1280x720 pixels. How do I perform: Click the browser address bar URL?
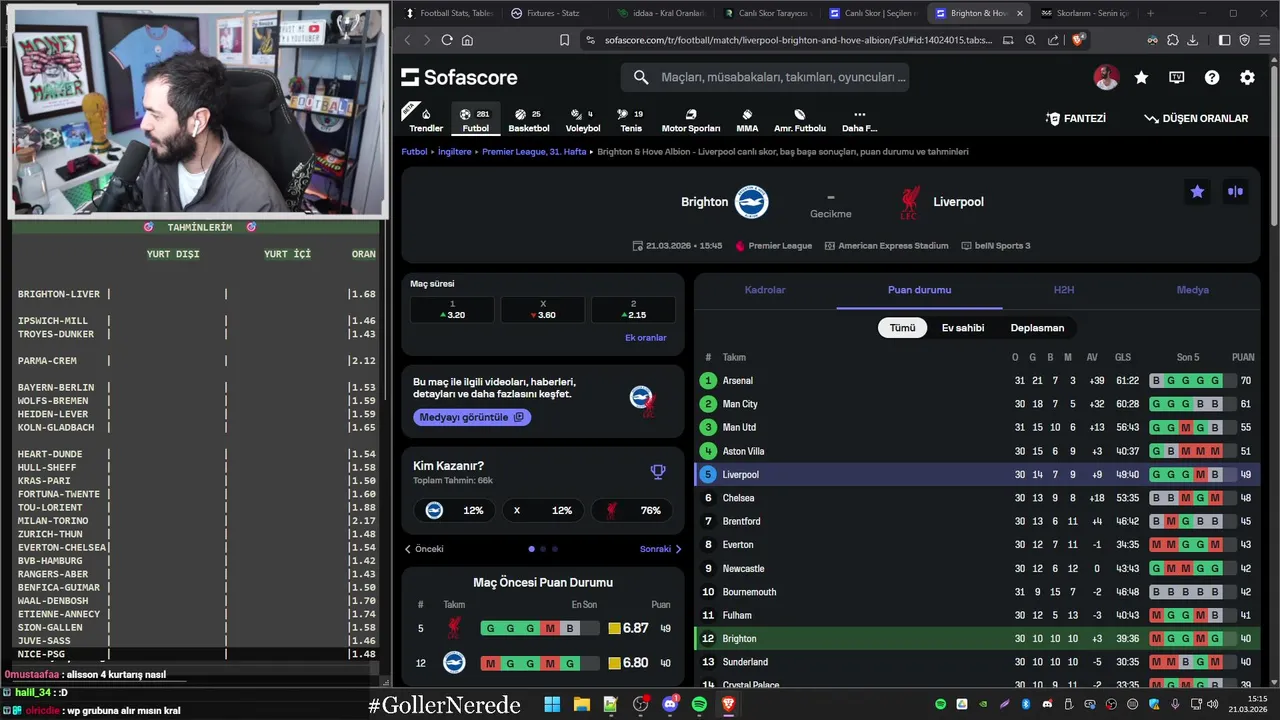pos(798,40)
